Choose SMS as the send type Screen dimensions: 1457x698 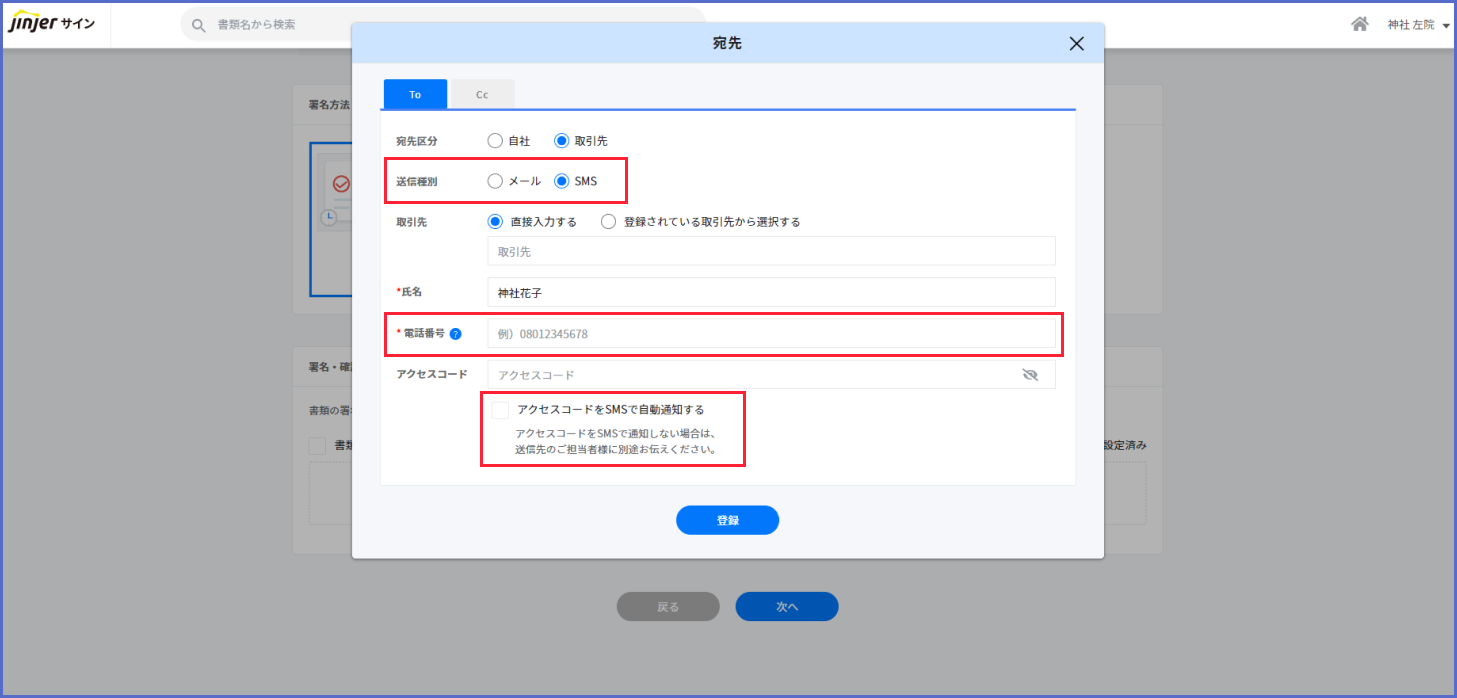pyautogui.click(x=562, y=181)
